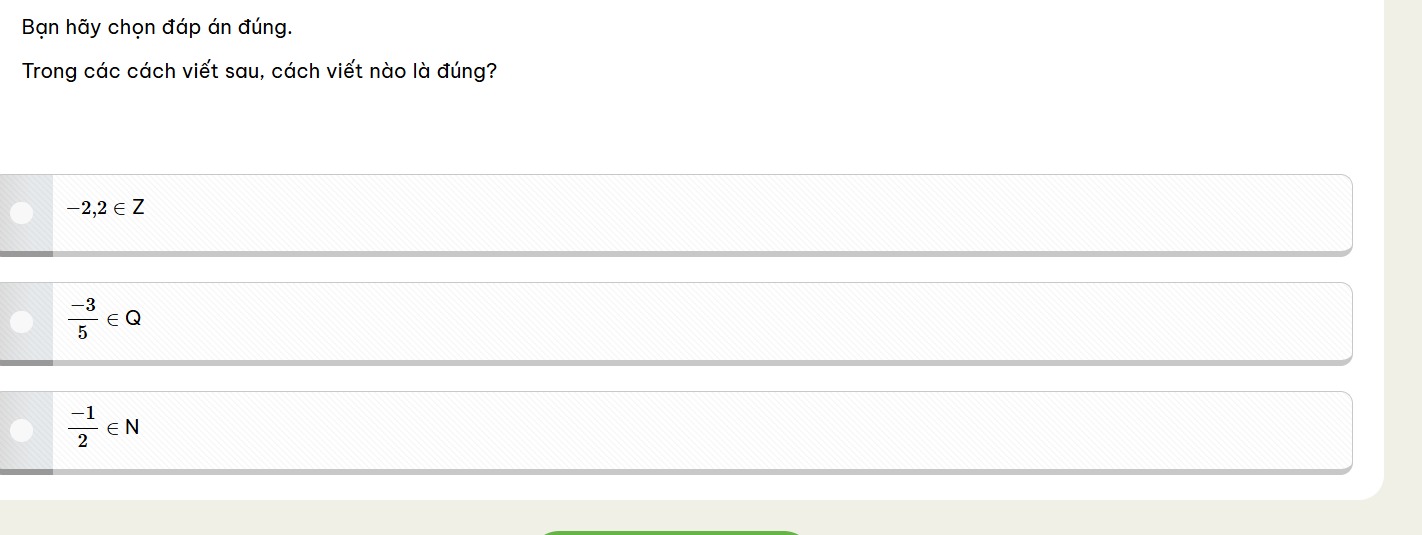Click the set letter Q in second option
Image resolution: width=1422 pixels, height=535 pixels.
tap(133, 319)
